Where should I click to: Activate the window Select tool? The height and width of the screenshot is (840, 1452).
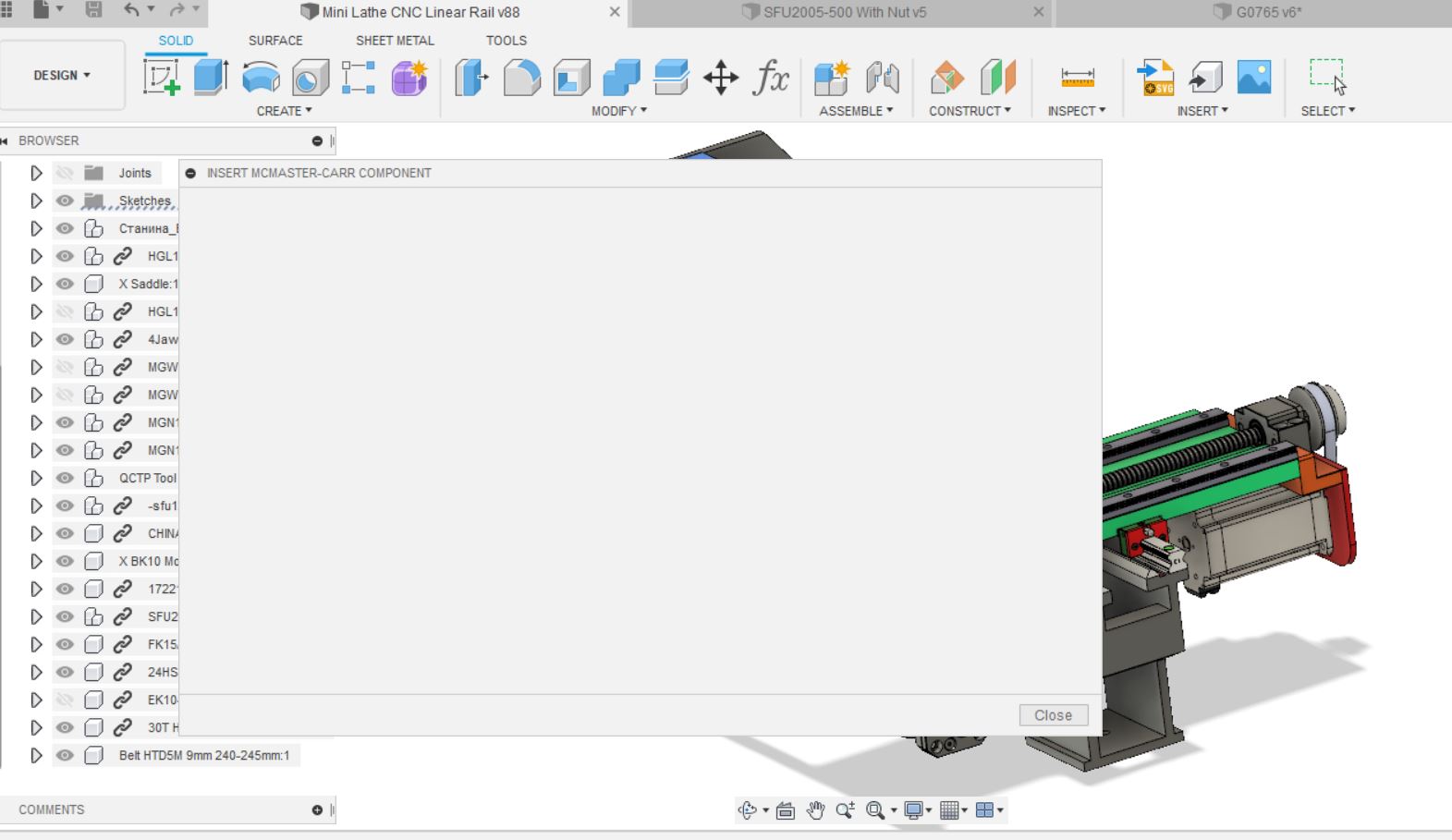click(1327, 78)
